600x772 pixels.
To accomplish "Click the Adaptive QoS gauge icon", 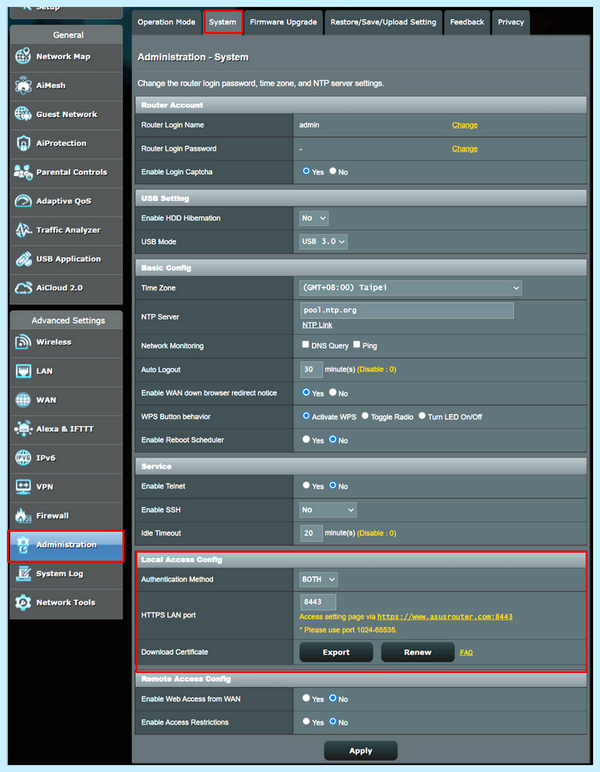I will click(x=23, y=201).
